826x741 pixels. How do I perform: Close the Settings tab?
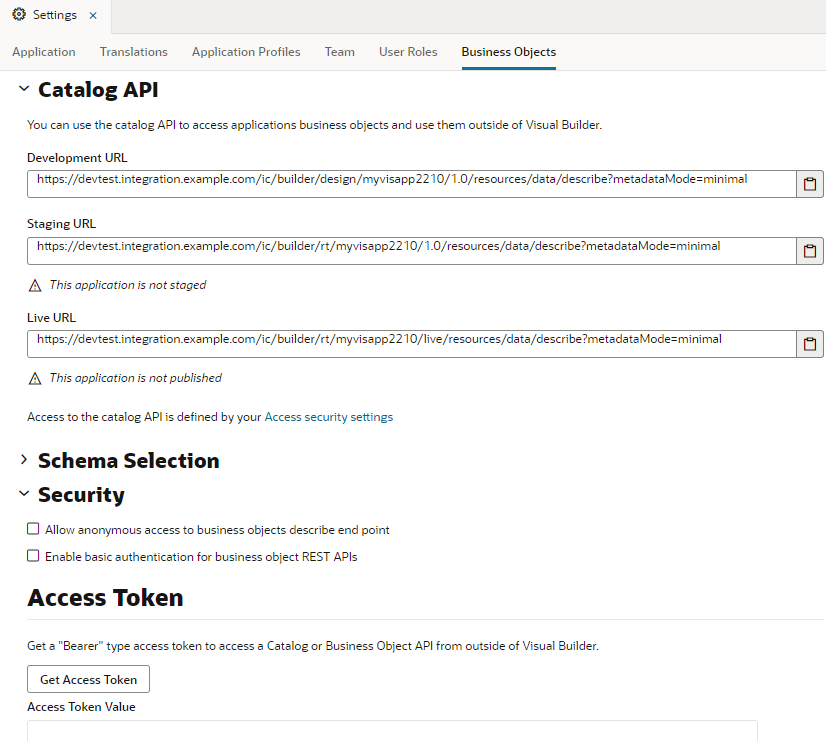[x=91, y=15]
